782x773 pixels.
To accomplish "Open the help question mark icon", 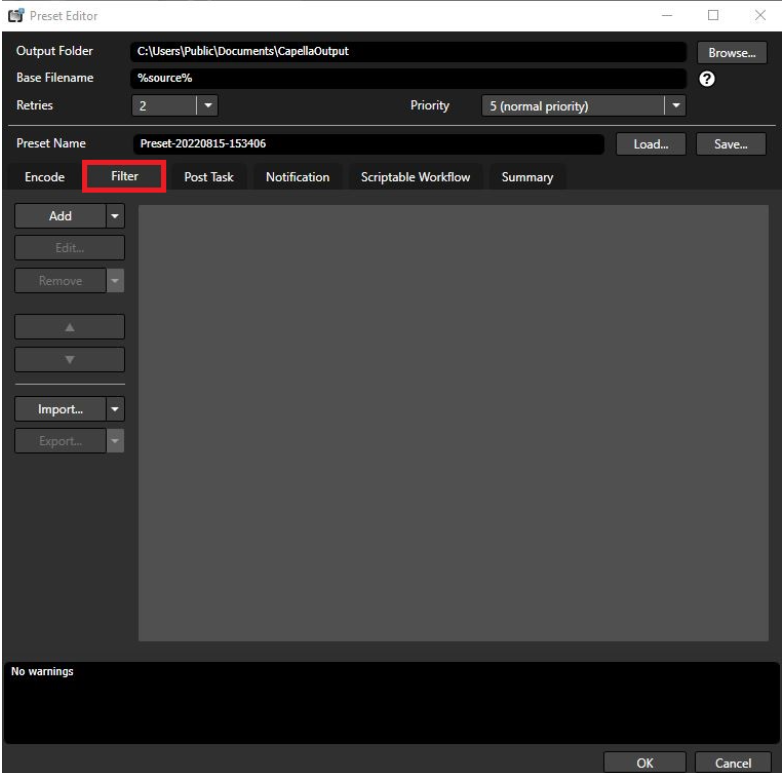I will [x=707, y=79].
